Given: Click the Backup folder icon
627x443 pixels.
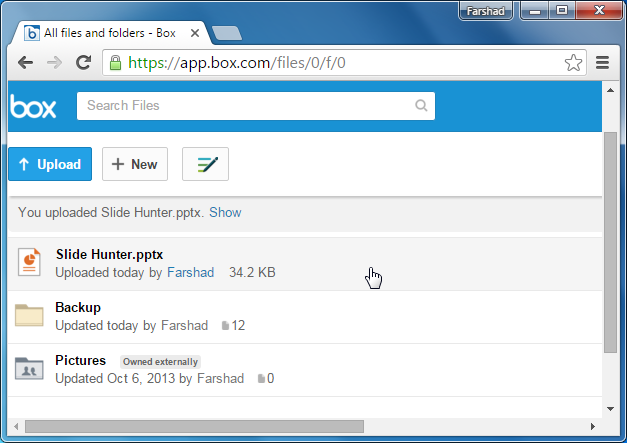Looking at the screenshot, I should click(x=30, y=316).
